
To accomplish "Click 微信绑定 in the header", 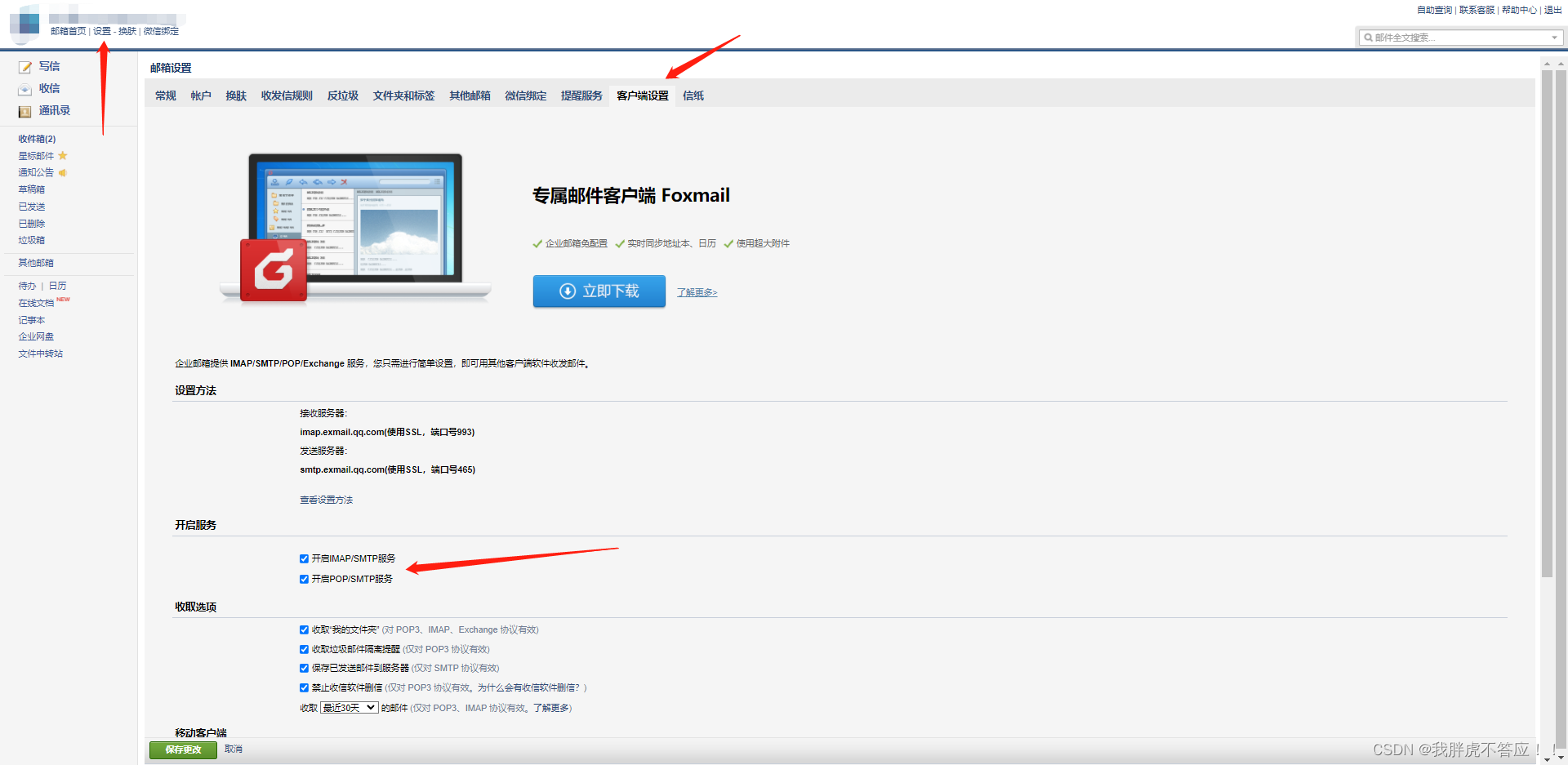I will pos(161,31).
